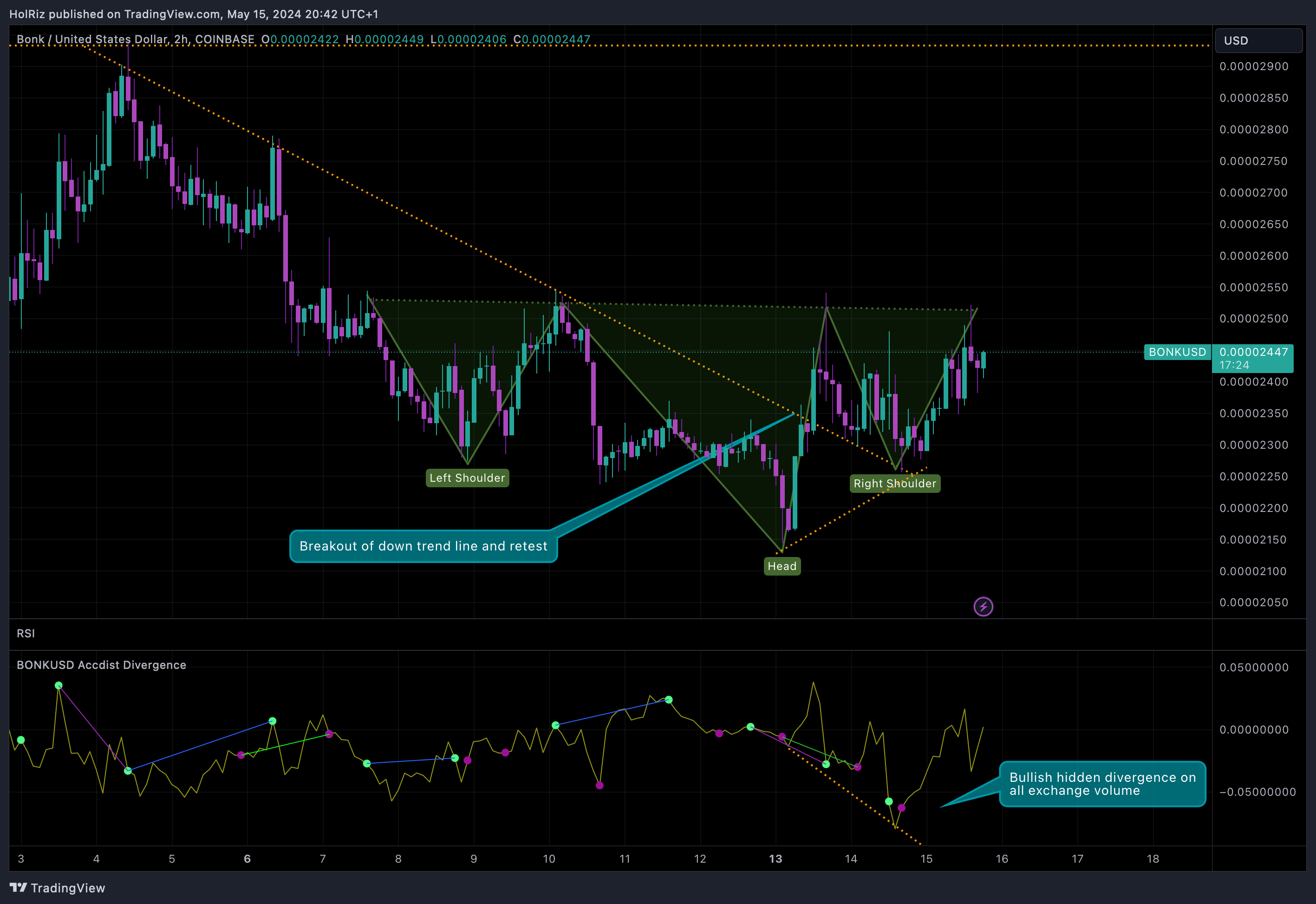Screen dimensions: 1316x904
Task: Click the high value H0.00002449
Action: (384, 39)
